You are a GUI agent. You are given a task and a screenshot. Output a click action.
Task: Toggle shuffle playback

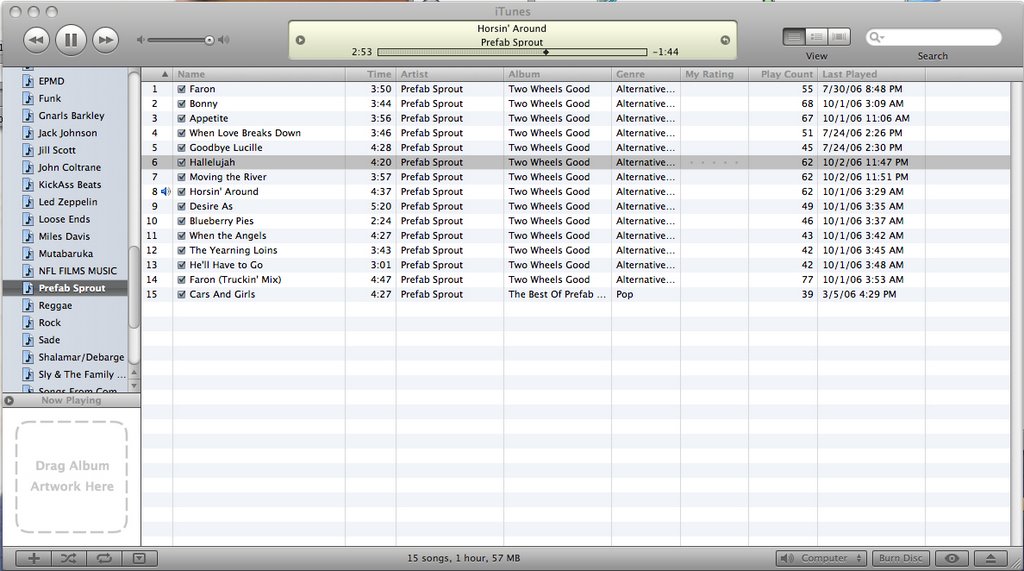(x=69, y=558)
